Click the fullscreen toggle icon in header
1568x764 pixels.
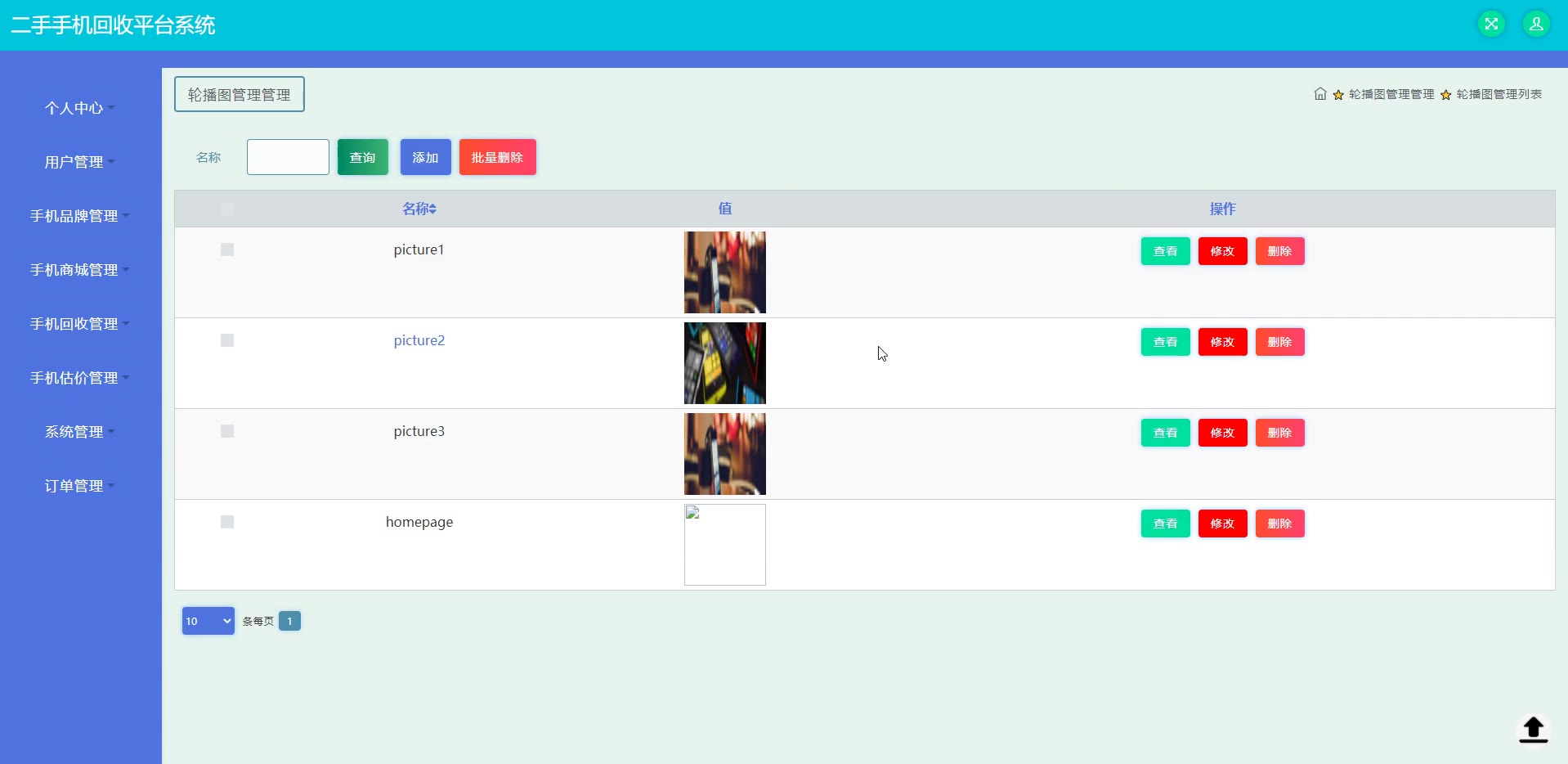[x=1491, y=24]
